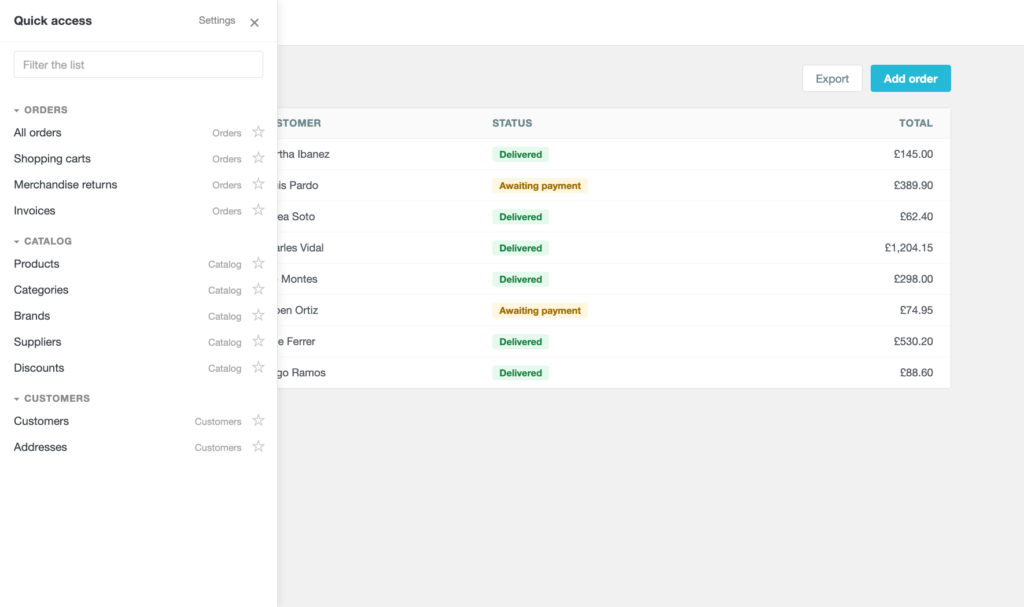Viewport: 1024px width, 607px height.
Task: Select the £1,204.15 total
Action: (x=908, y=248)
